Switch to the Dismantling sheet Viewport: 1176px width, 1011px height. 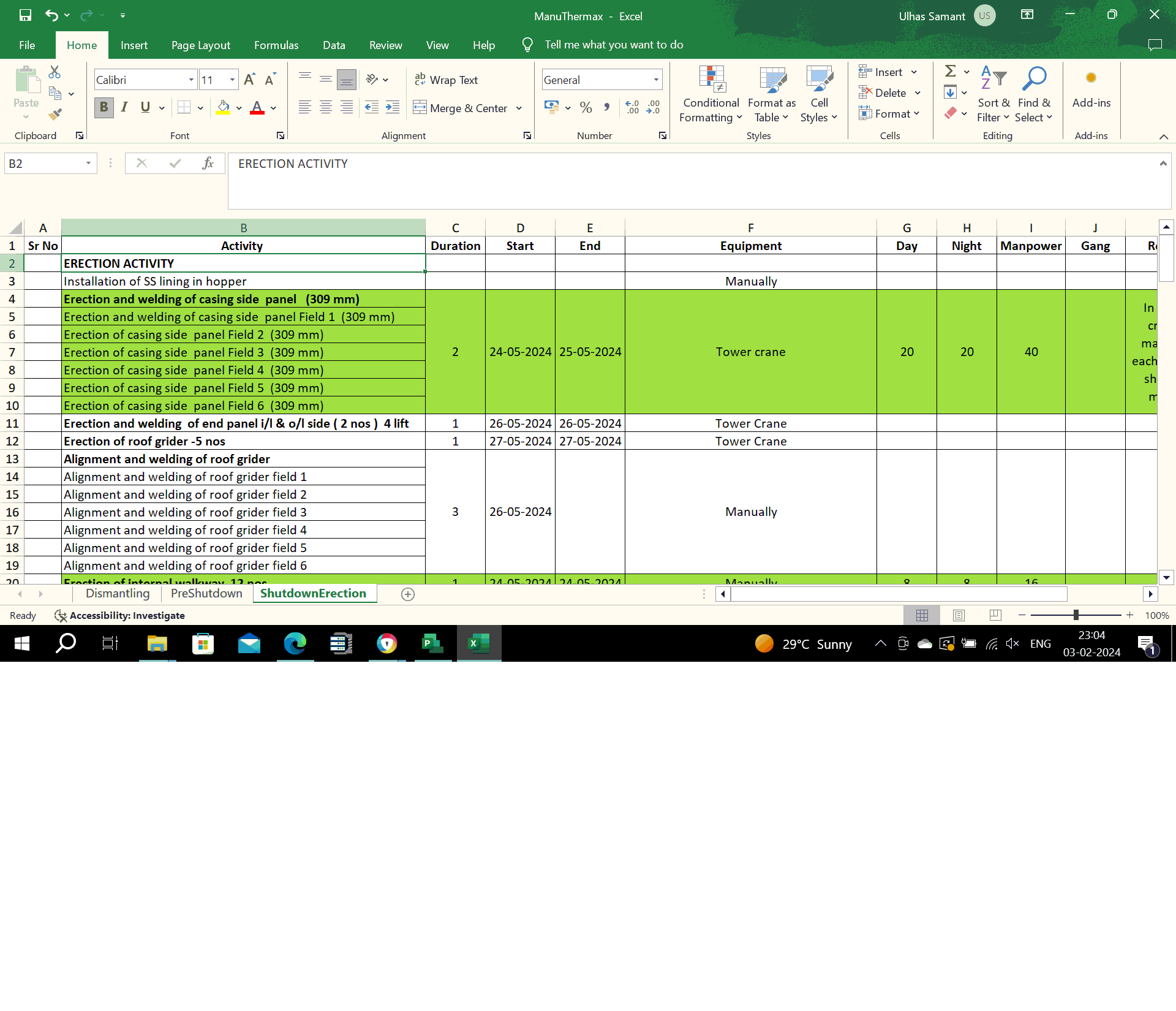118,594
